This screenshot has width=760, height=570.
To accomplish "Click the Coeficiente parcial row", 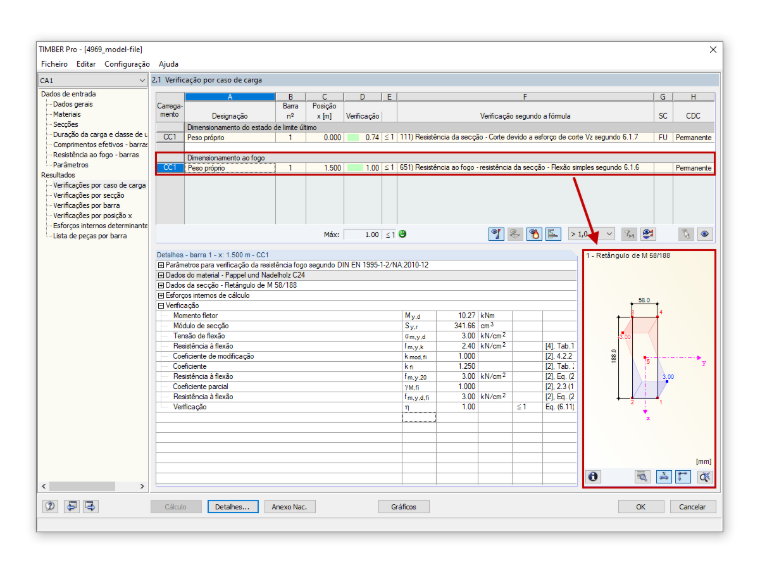I will (x=366, y=386).
